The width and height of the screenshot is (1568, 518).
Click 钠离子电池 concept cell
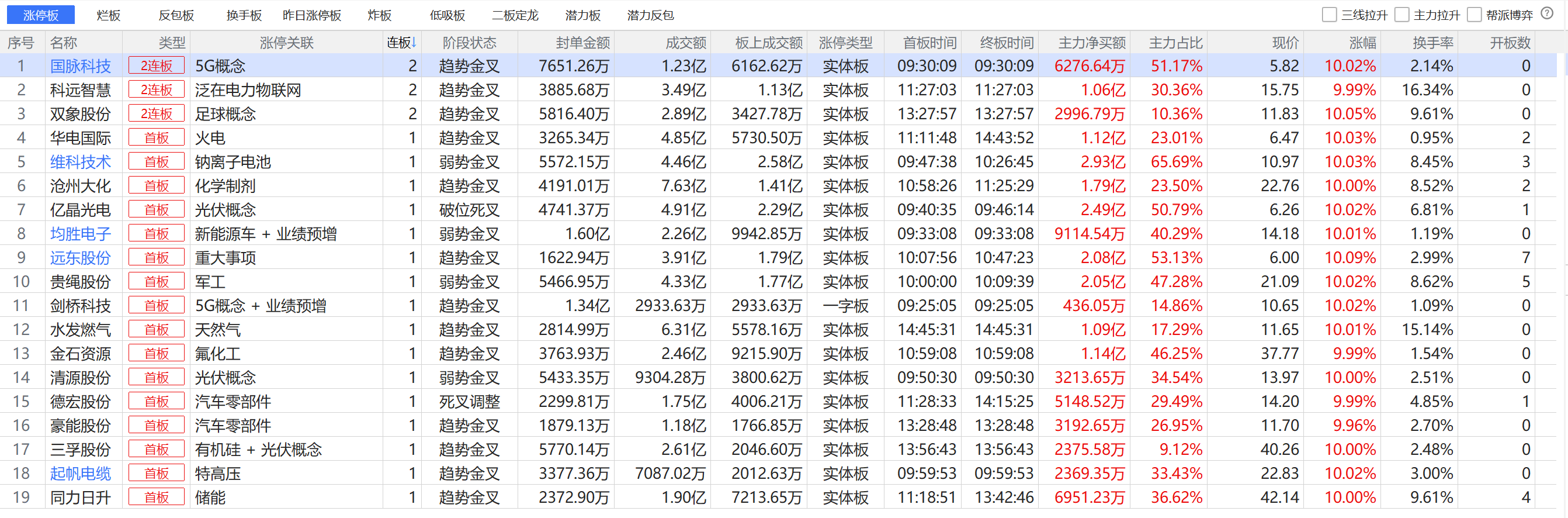click(x=233, y=161)
